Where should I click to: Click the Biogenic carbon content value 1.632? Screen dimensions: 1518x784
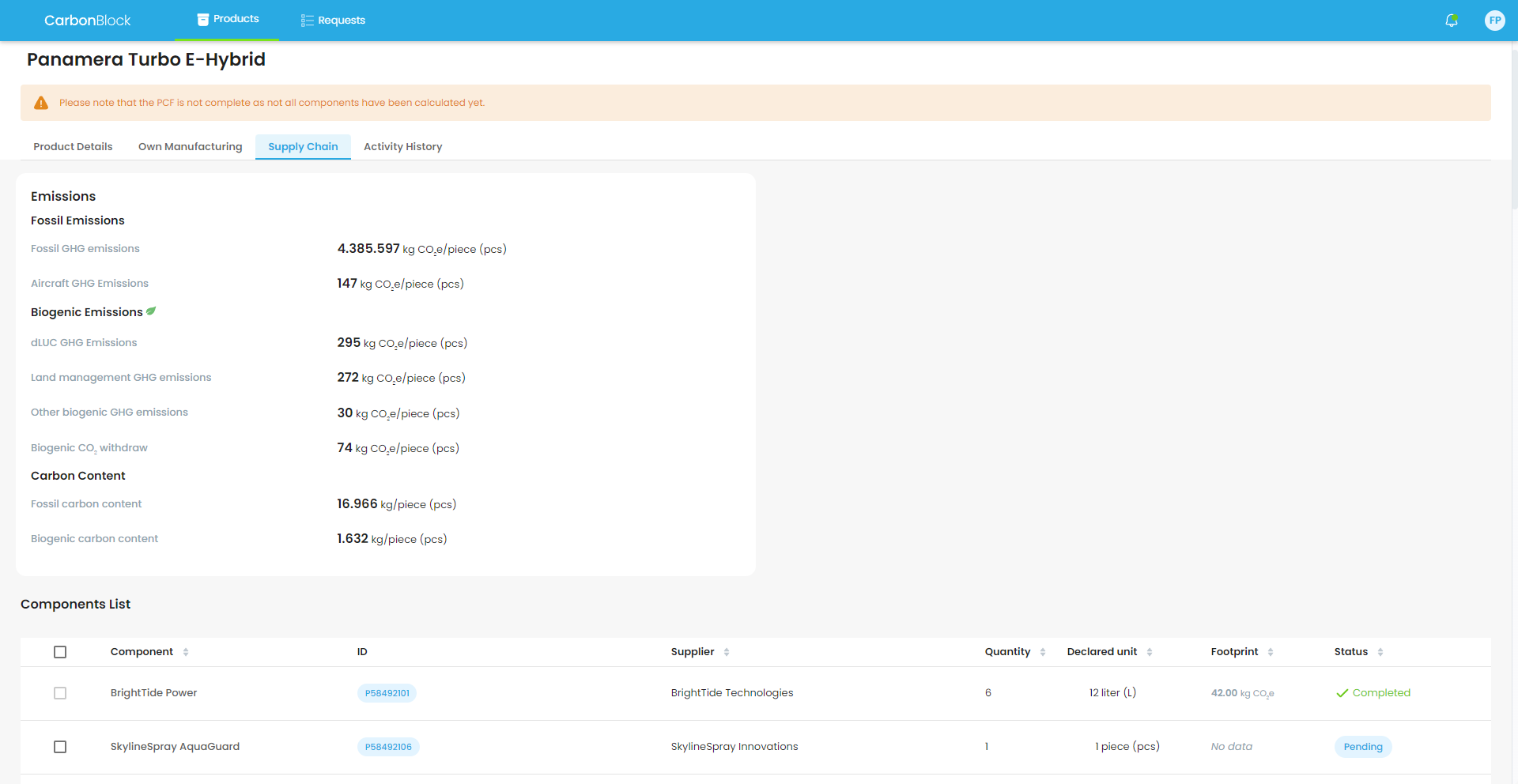pyautogui.click(x=353, y=539)
